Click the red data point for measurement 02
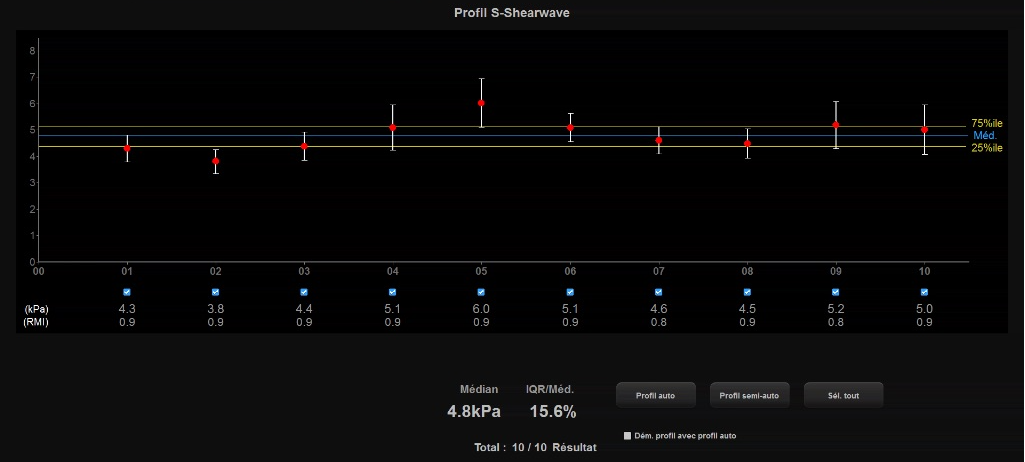The width and height of the screenshot is (1025, 462). [x=216, y=161]
